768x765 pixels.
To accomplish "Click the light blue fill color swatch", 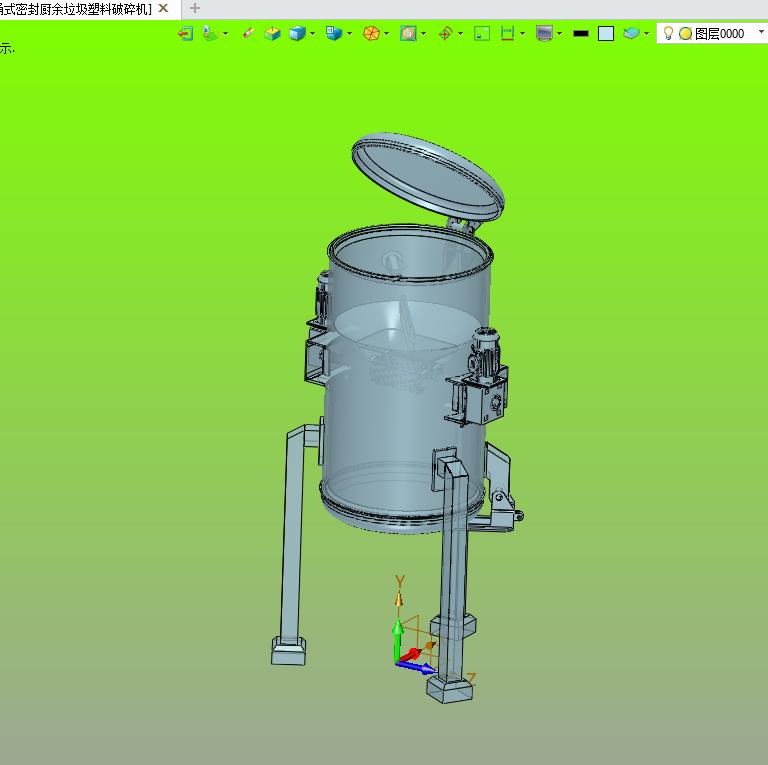I will point(606,33).
